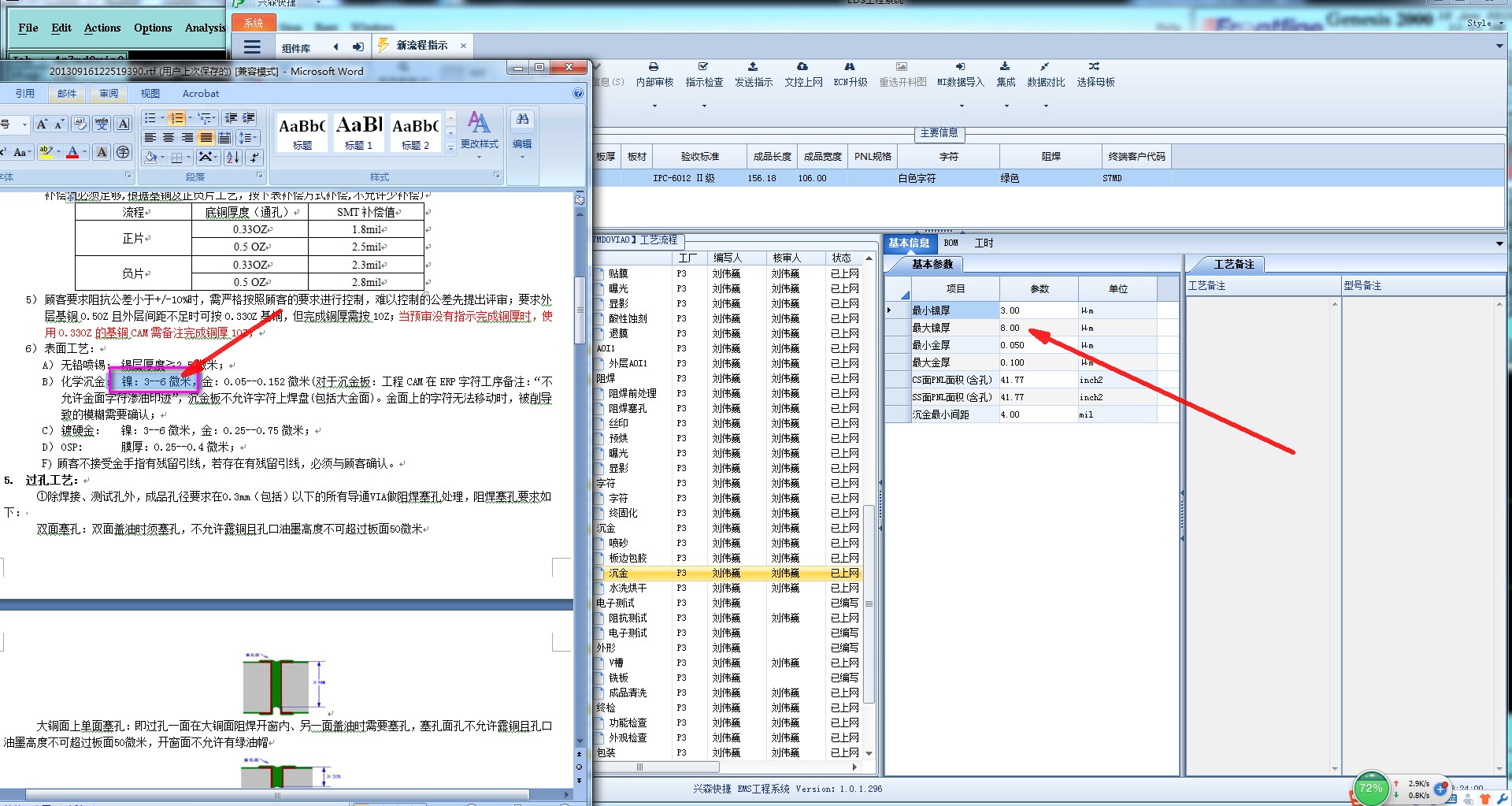Click the 最大镍厚 value 8.00 field
The height and width of the screenshot is (806, 1512).
tap(1038, 328)
